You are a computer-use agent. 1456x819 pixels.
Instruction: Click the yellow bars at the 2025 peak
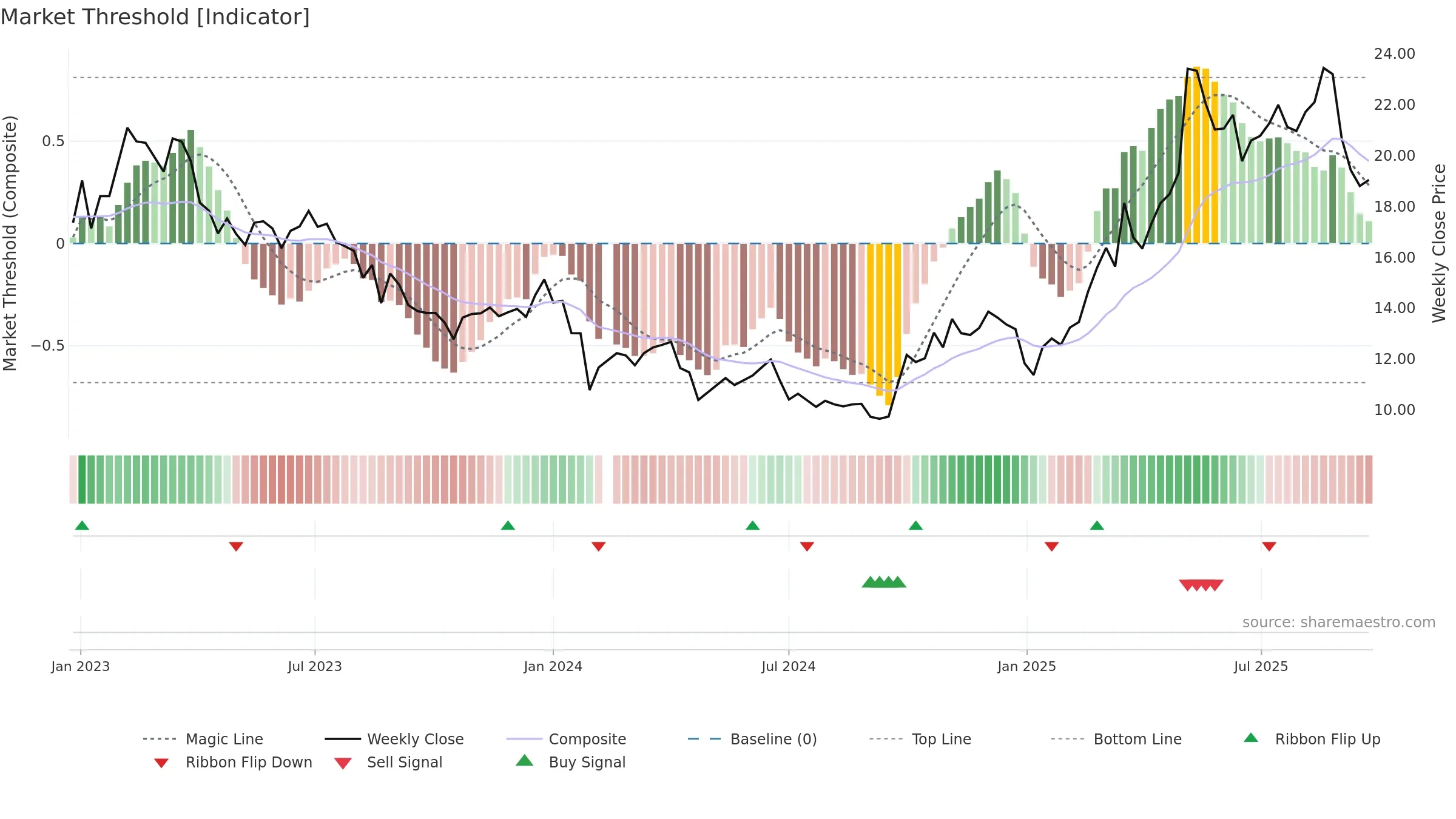(x=1201, y=155)
